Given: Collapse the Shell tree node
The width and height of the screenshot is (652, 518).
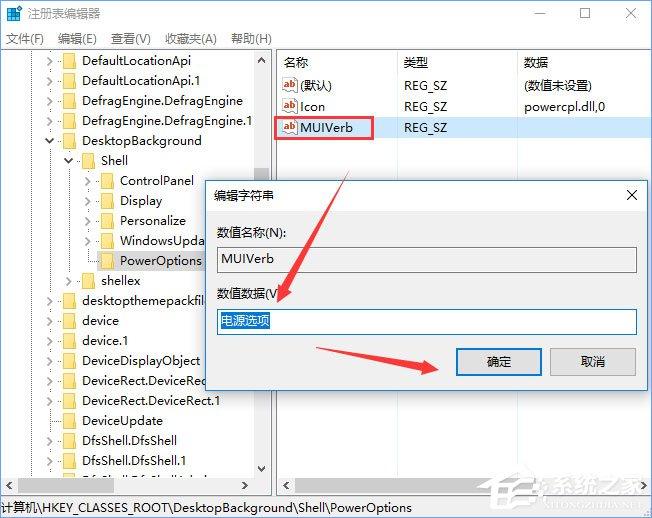Looking at the screenshot, I should click(69, 161).
